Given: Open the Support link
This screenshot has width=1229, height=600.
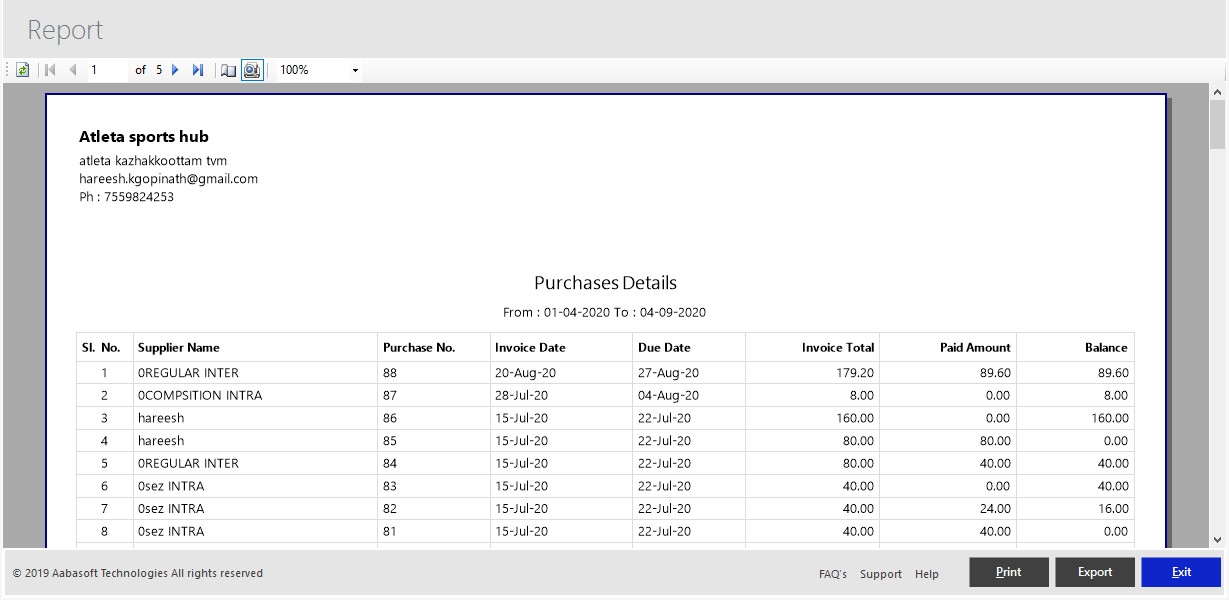Looking at the screenshot, I should [x=881, y=574].
